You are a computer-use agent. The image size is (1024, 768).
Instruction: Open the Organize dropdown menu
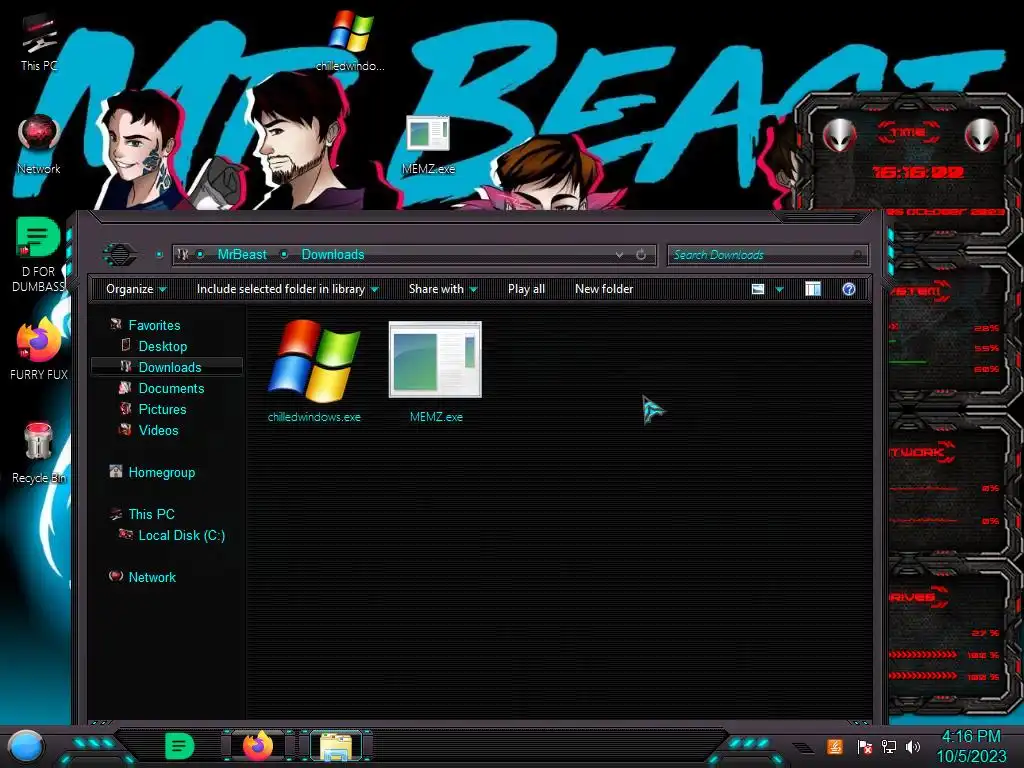(136, 289)
